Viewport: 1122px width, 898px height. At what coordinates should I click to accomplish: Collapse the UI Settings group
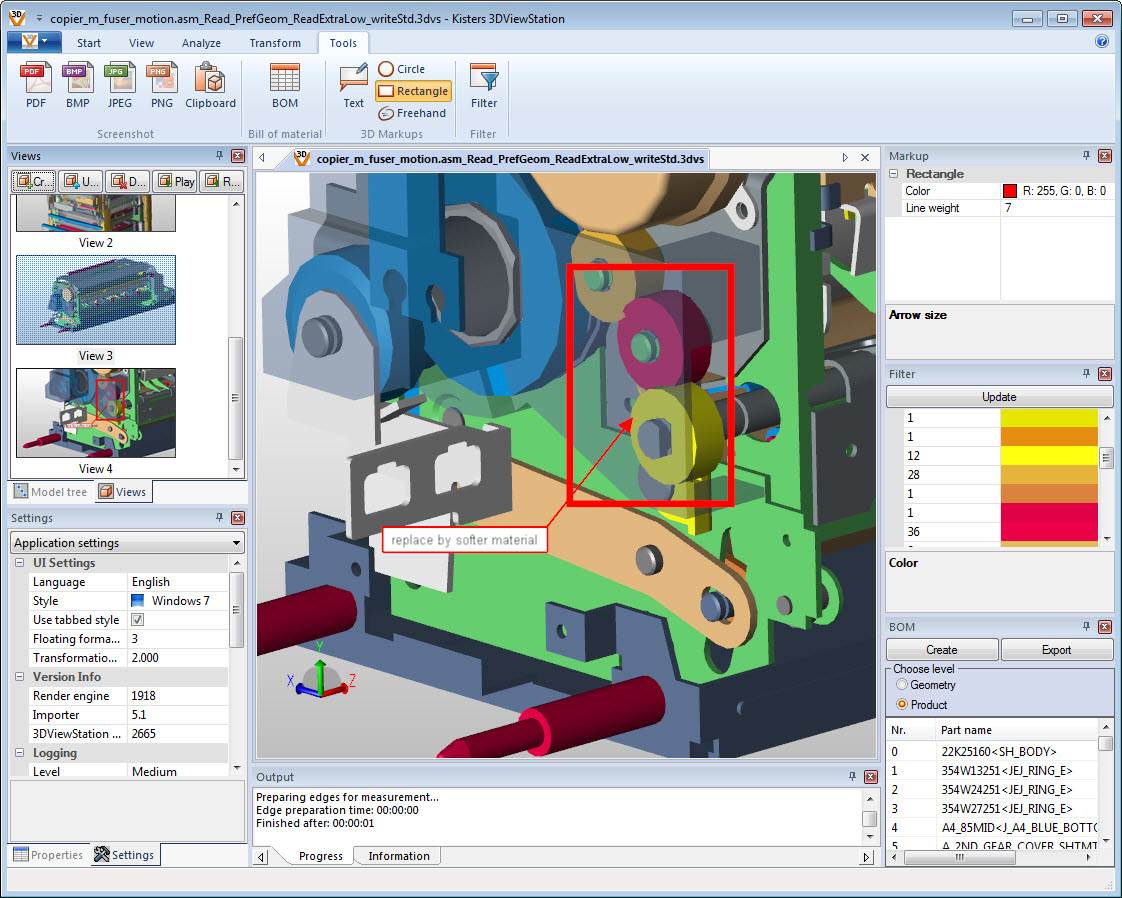[x=21, y=562]
